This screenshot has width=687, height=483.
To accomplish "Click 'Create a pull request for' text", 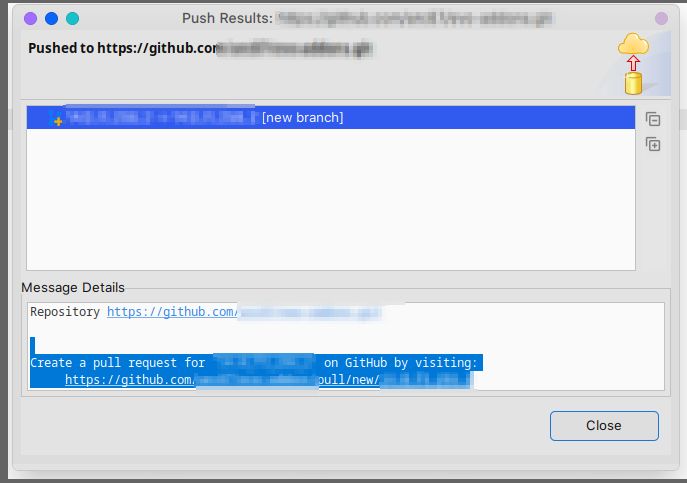I will pyautogui.click(x=117, y=363).
